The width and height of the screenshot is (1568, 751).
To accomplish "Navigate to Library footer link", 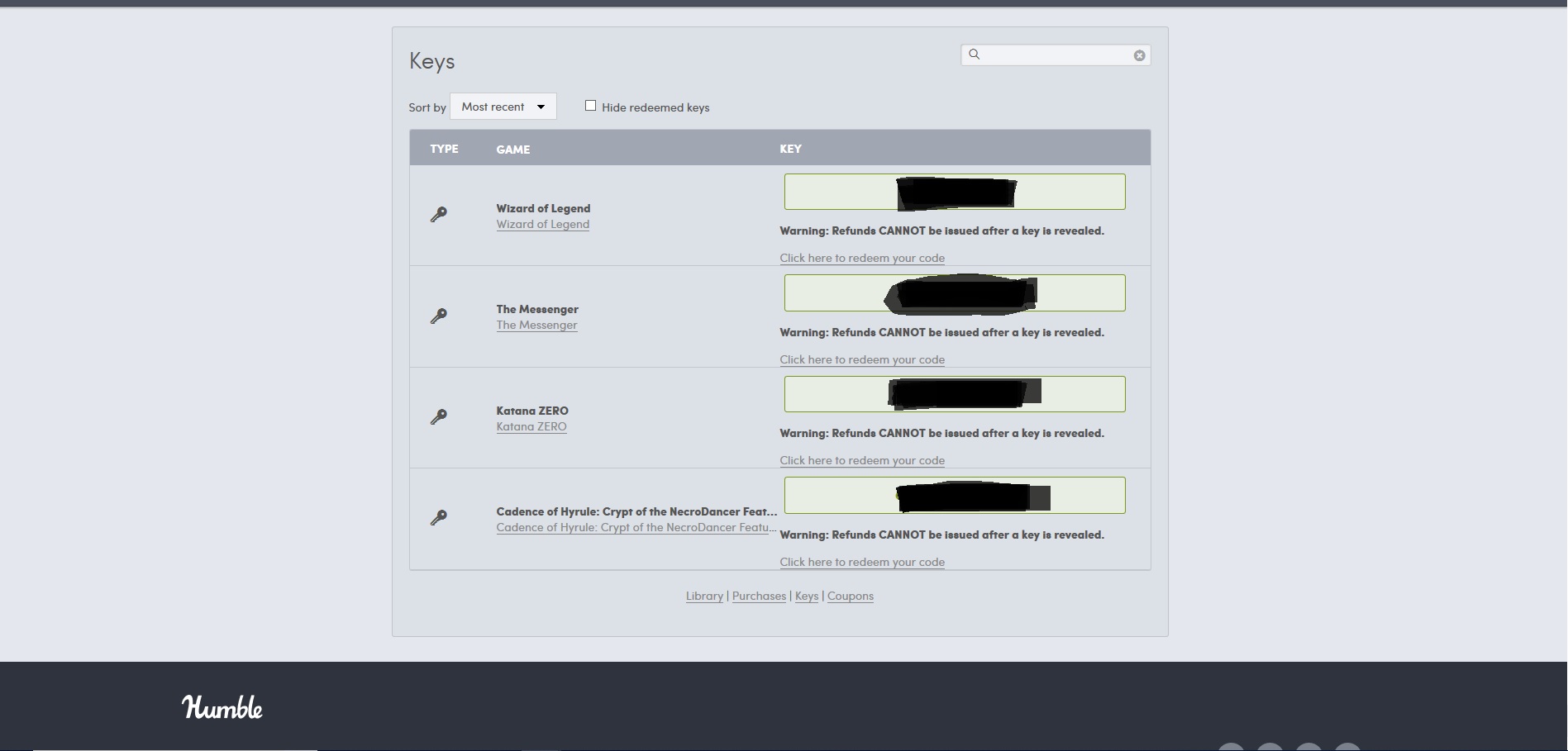I will click(704, 597).
